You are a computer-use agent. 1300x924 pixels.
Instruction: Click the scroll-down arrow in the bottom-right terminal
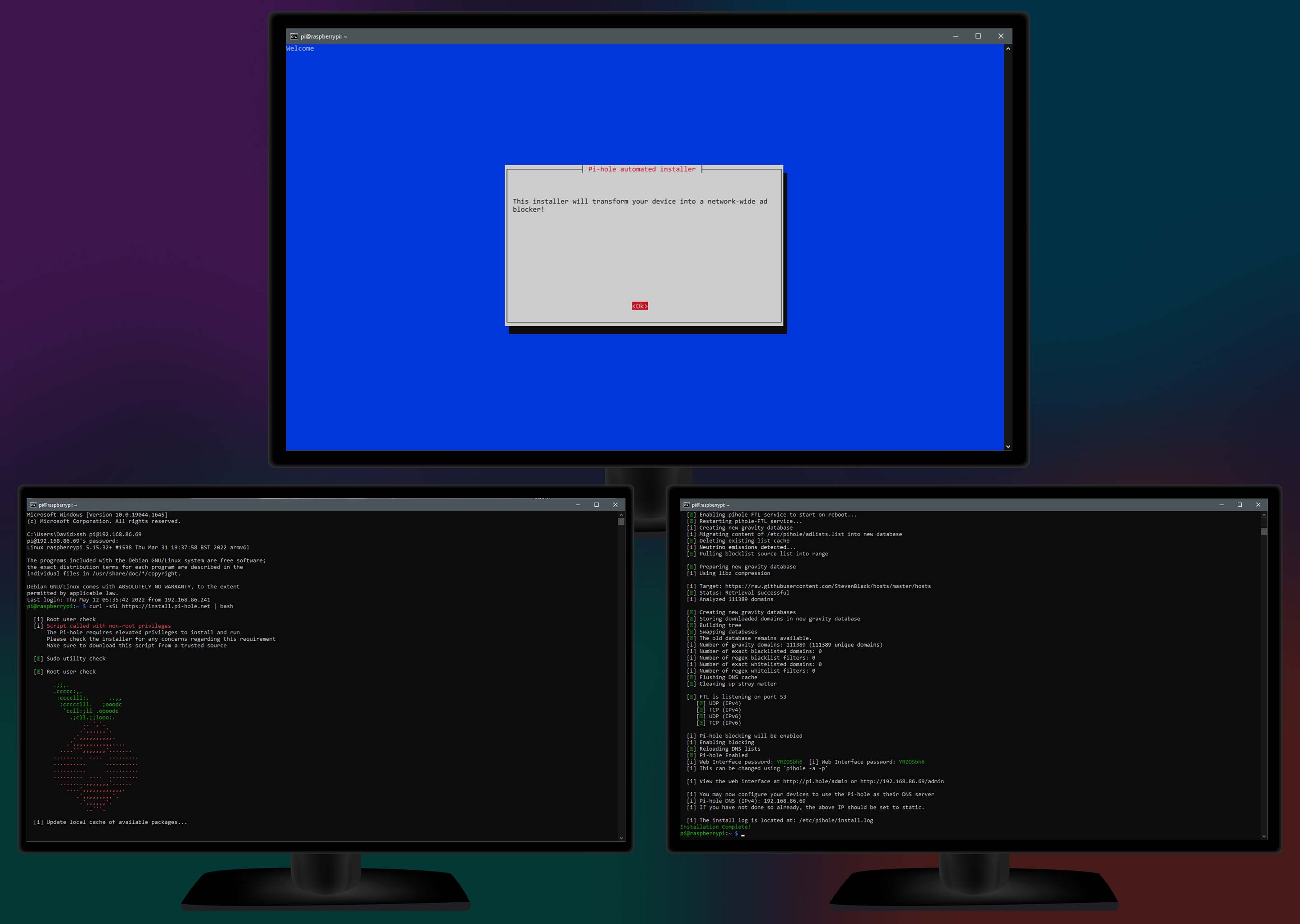point(1264,836)
